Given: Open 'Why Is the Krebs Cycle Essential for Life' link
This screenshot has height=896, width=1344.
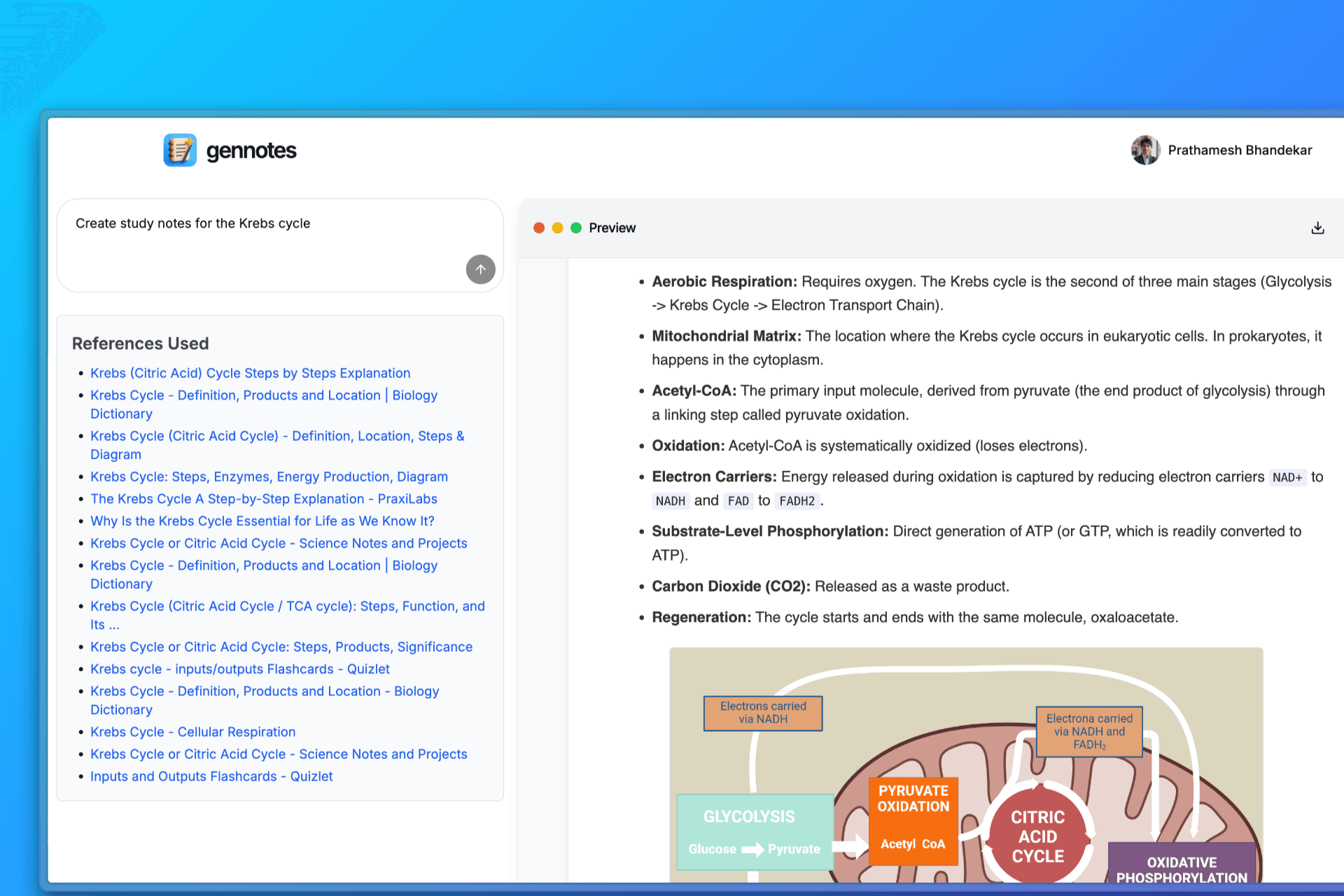Looking at the screenshot, I should pos(262,521).
